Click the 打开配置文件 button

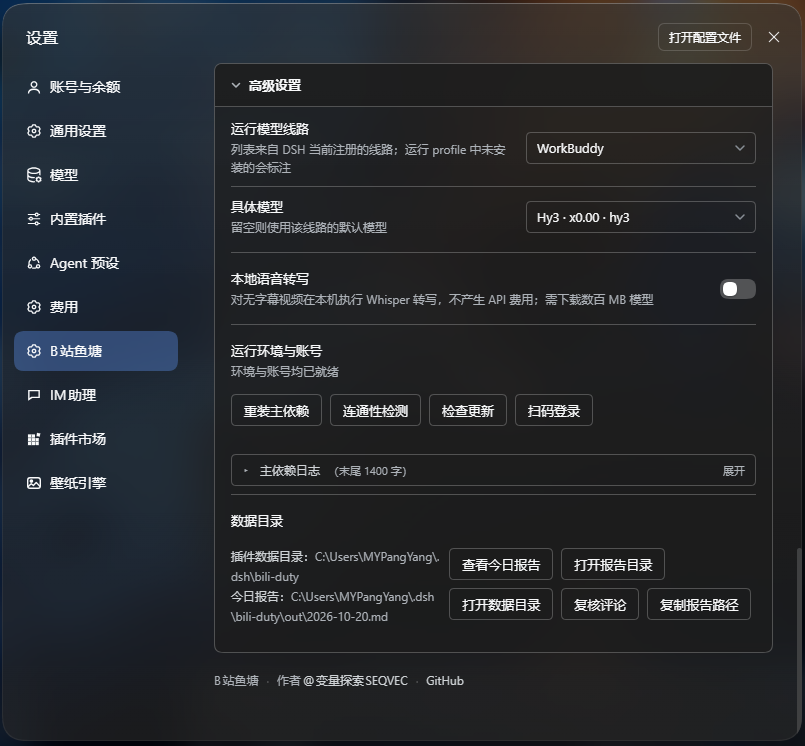704,37
